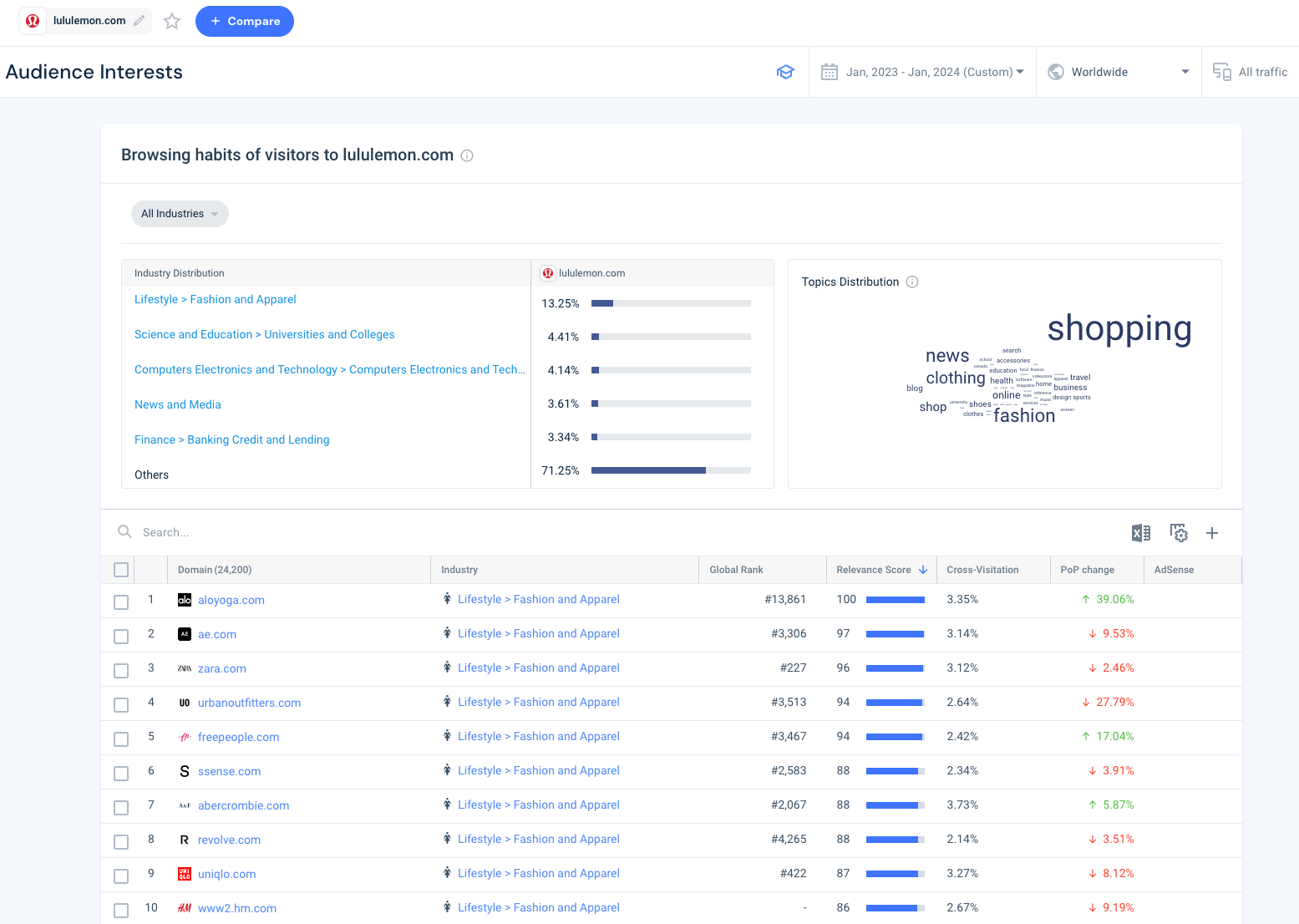
Task: Check the box for ssense.com row
Action: 121,774
